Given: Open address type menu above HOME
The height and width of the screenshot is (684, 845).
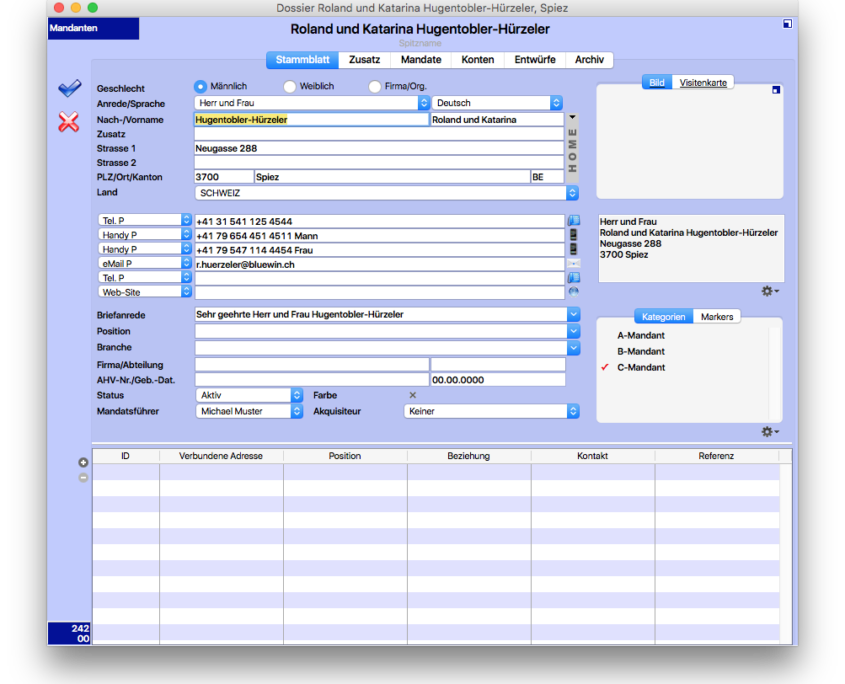Looking at the screenshot, I should (572, 118).
